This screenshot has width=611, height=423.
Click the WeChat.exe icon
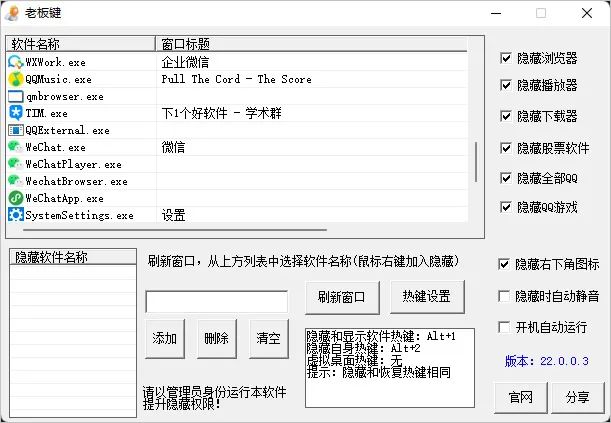(16, 147)
